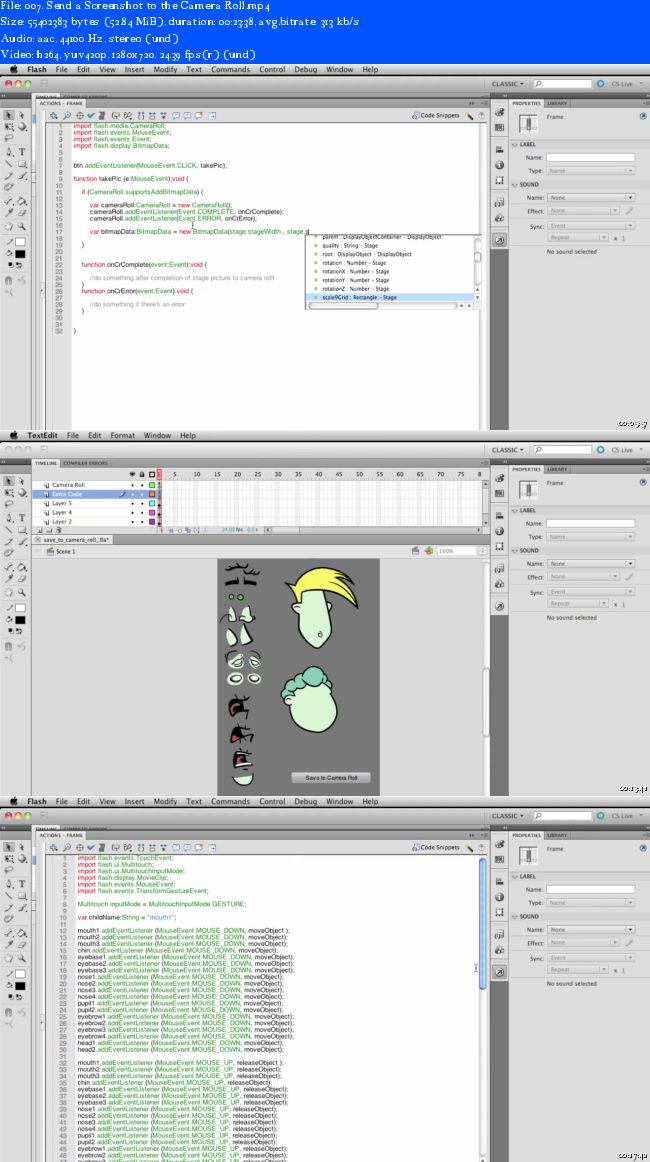The width and height of the screenshot is (650, 1162).
Task: Select the Paint Bucket tool in top frame
Action: tap(22, 201)
